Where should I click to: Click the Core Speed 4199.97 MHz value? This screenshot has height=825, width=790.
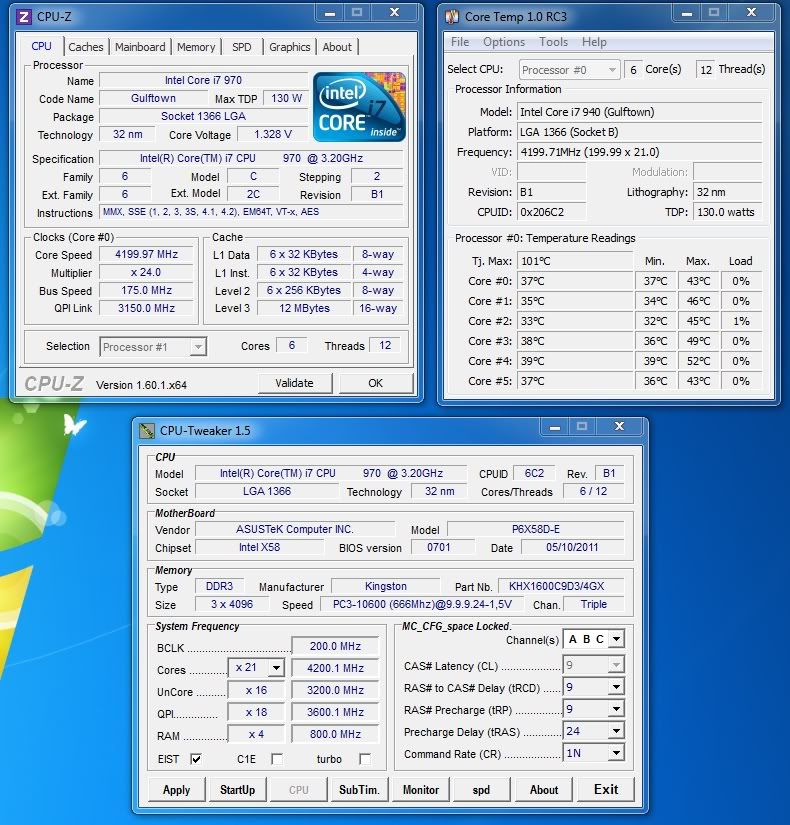pyautogui.click(x=146, y=254)
